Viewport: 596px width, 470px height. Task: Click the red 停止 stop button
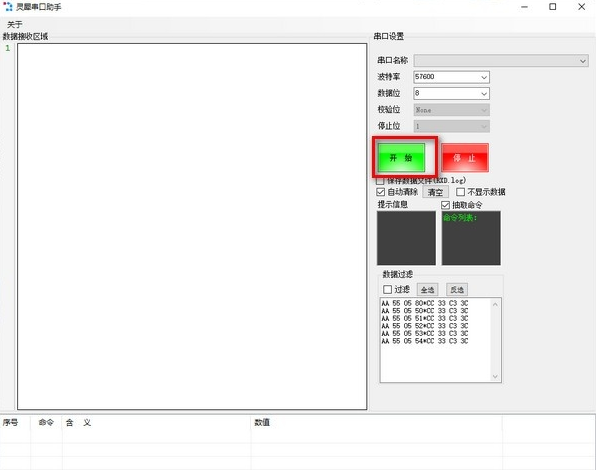[465, 158]
